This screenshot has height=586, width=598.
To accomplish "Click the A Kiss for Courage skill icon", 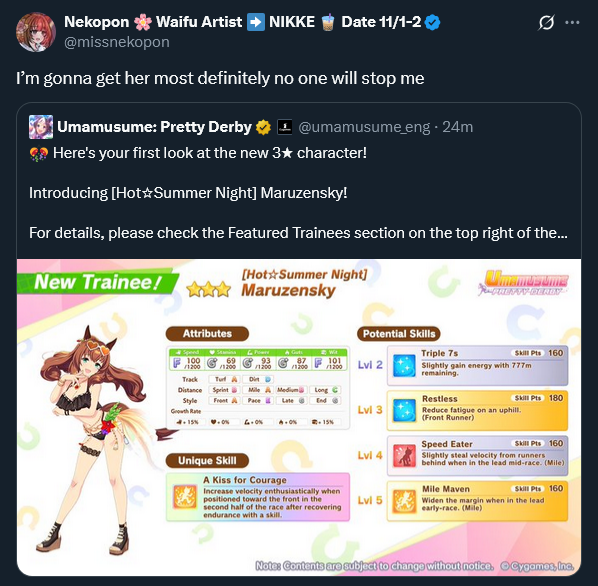I will click(x=185, y=497).
